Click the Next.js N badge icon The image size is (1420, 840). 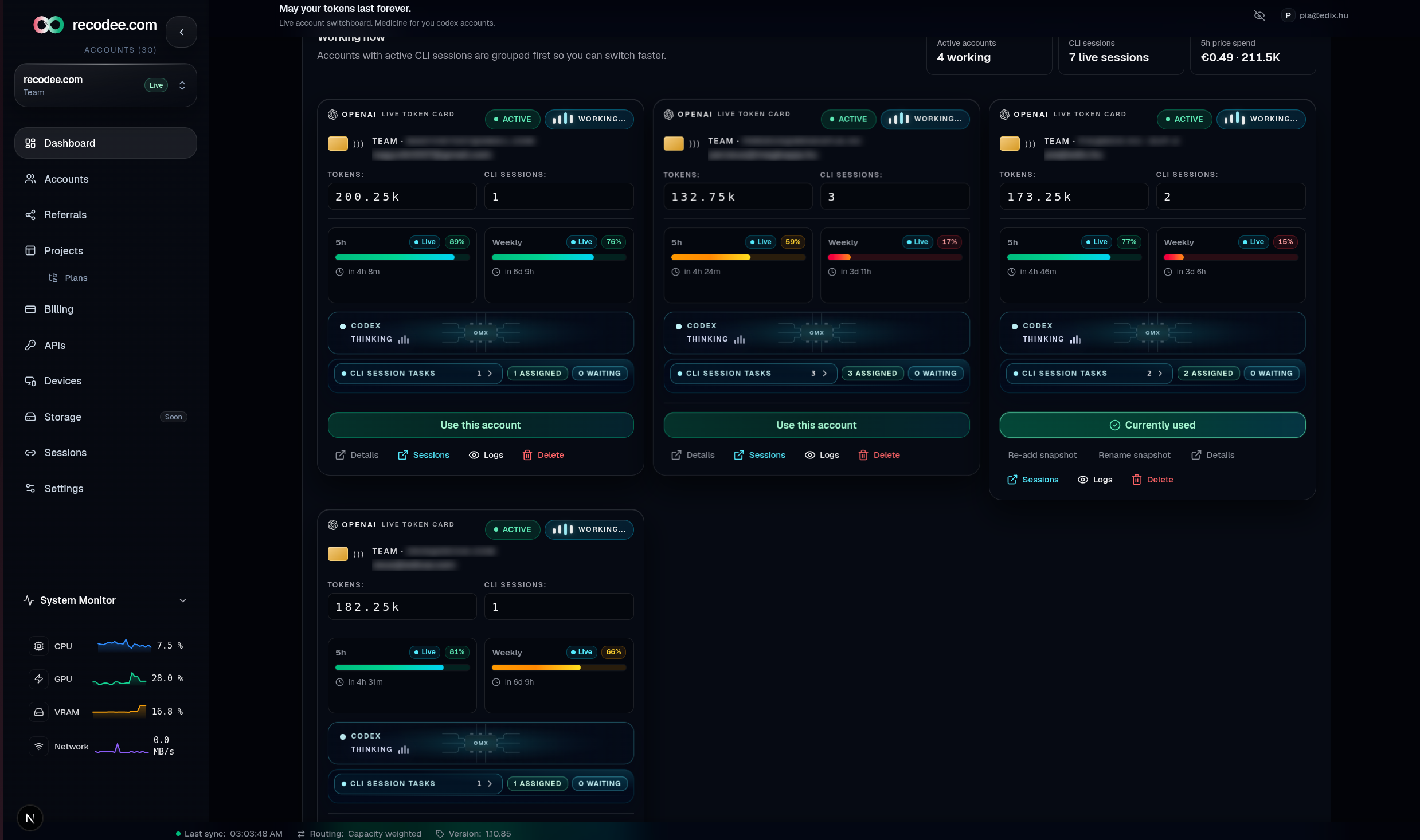[x=30, y=818]
